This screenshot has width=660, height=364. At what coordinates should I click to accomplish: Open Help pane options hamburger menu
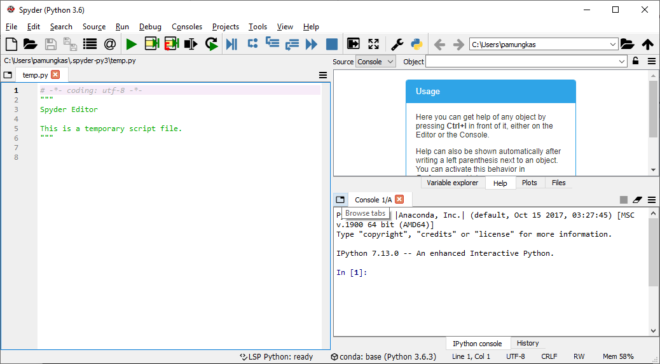click(x=652, y=61)
